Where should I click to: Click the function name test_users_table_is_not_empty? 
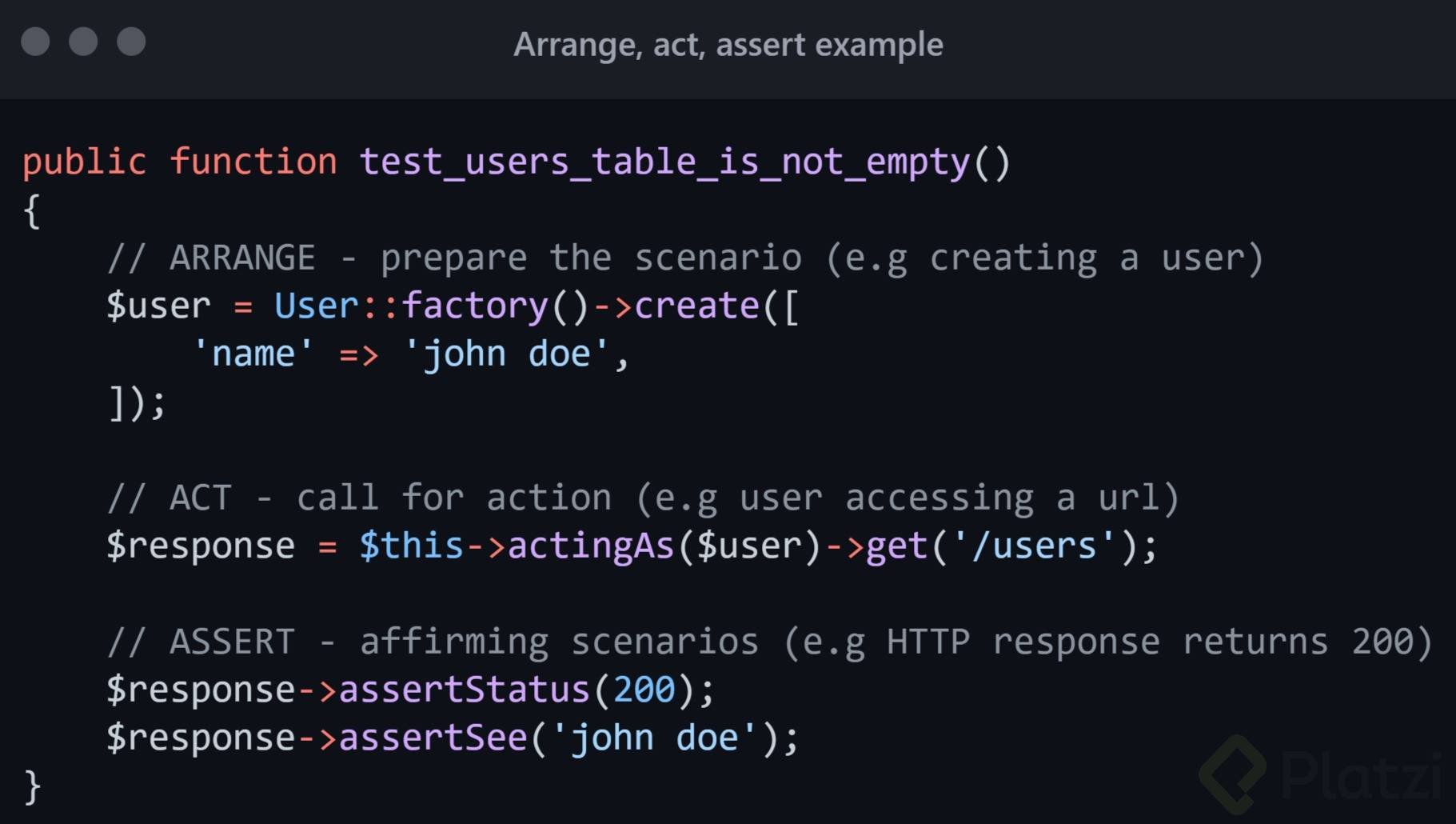[664, 162]
